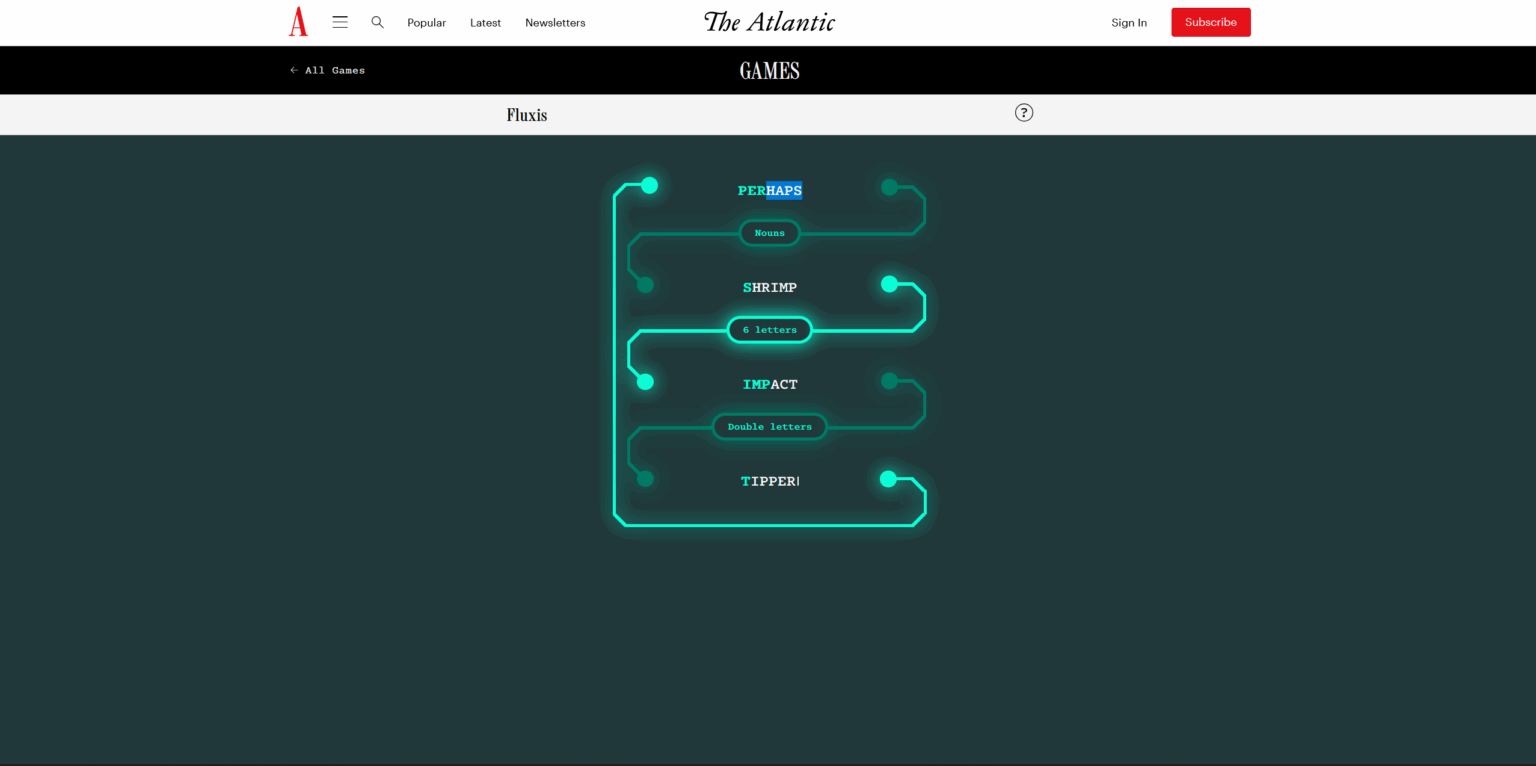
Task: Click The Atlantic wordmark logo
Action: coord(769,22)
